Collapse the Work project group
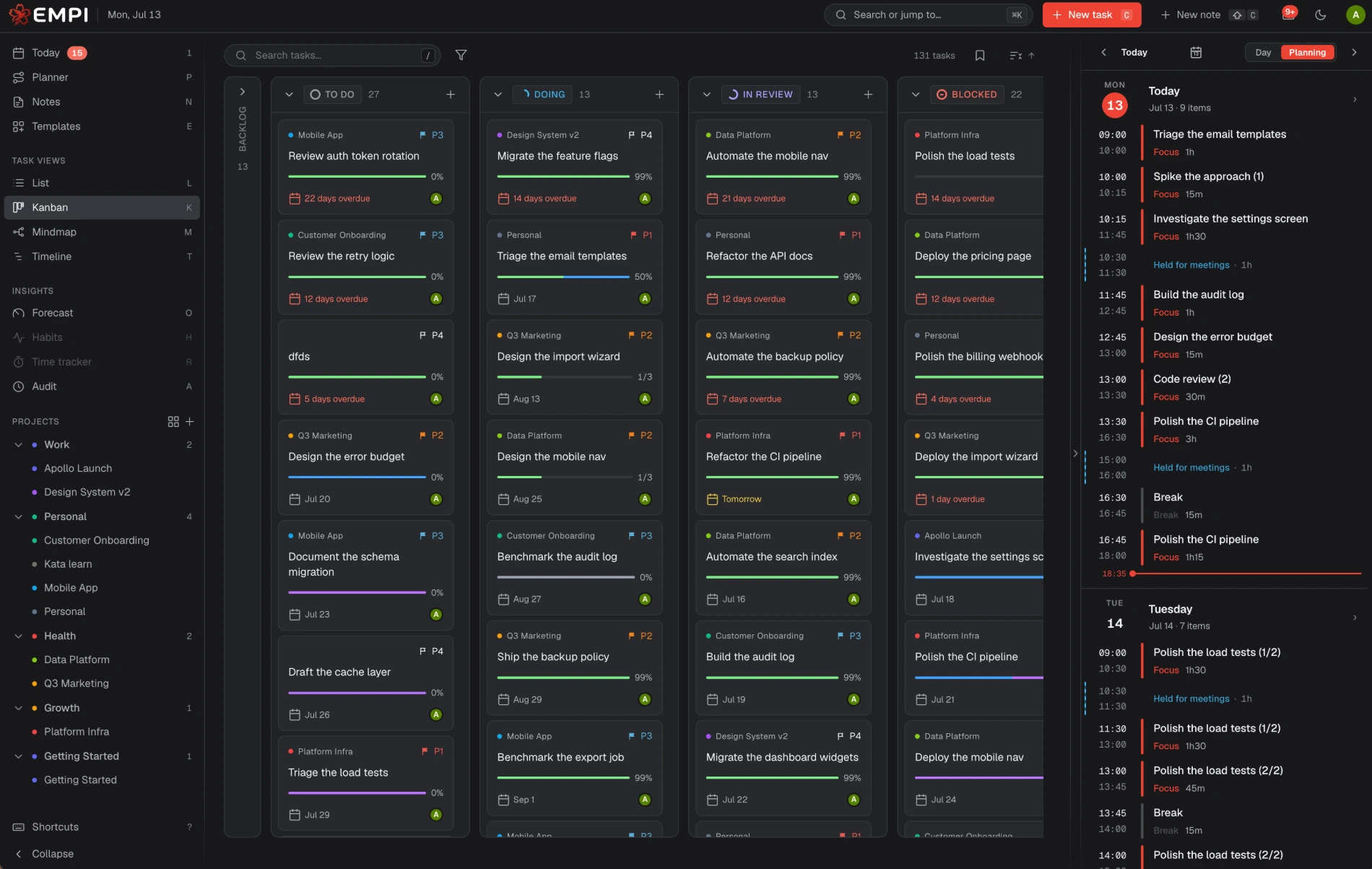The height and width of the screenshot is (869, 1372). [x=19, y=445]
